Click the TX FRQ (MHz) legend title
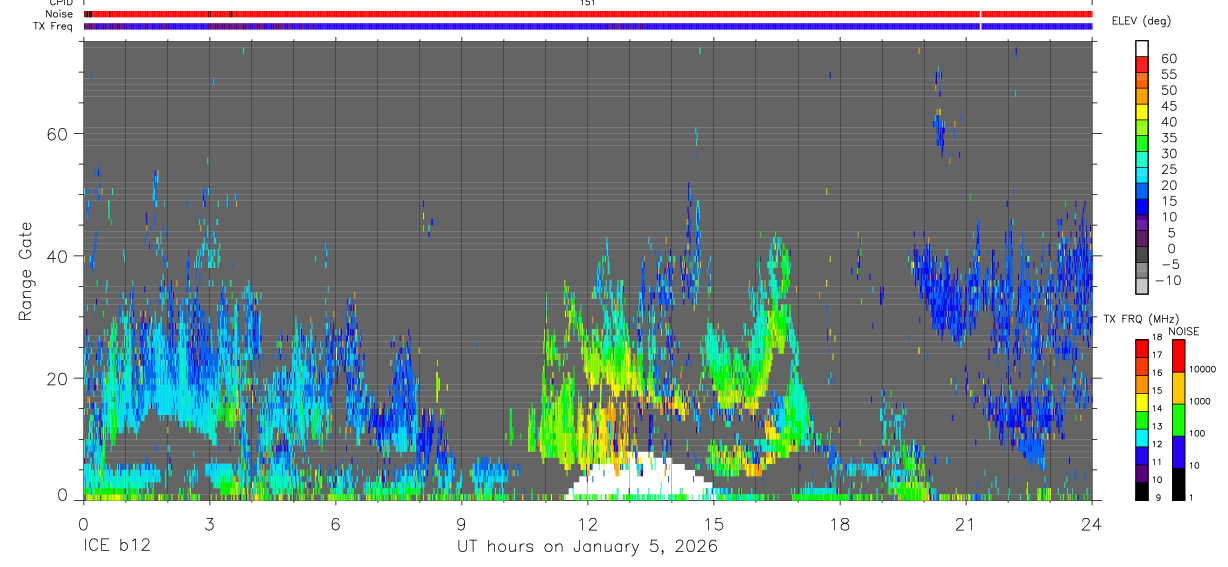The image size is (1228, 567). tap(1143, 319)
